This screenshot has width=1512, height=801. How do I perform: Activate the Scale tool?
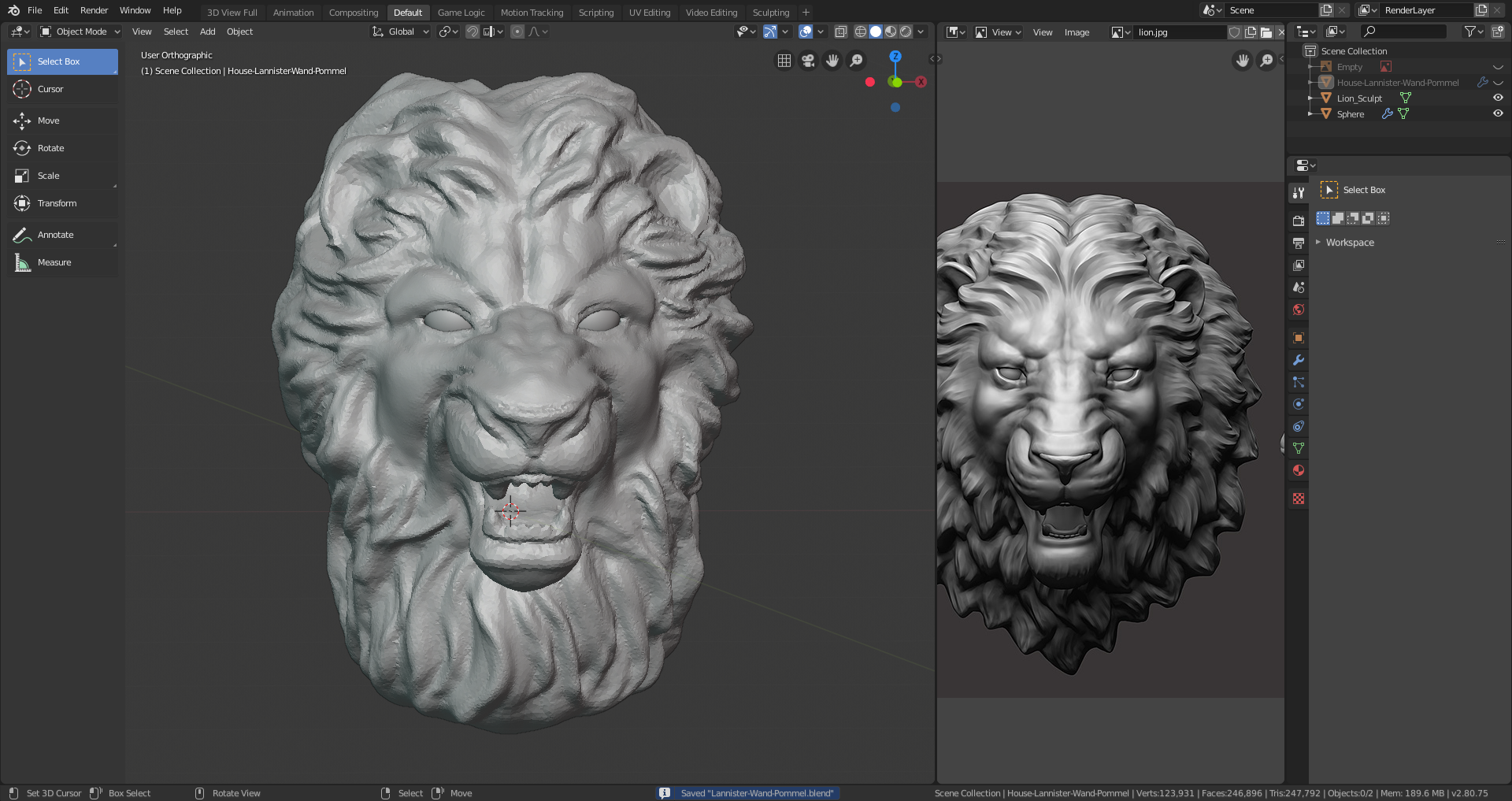pos(62,176)
